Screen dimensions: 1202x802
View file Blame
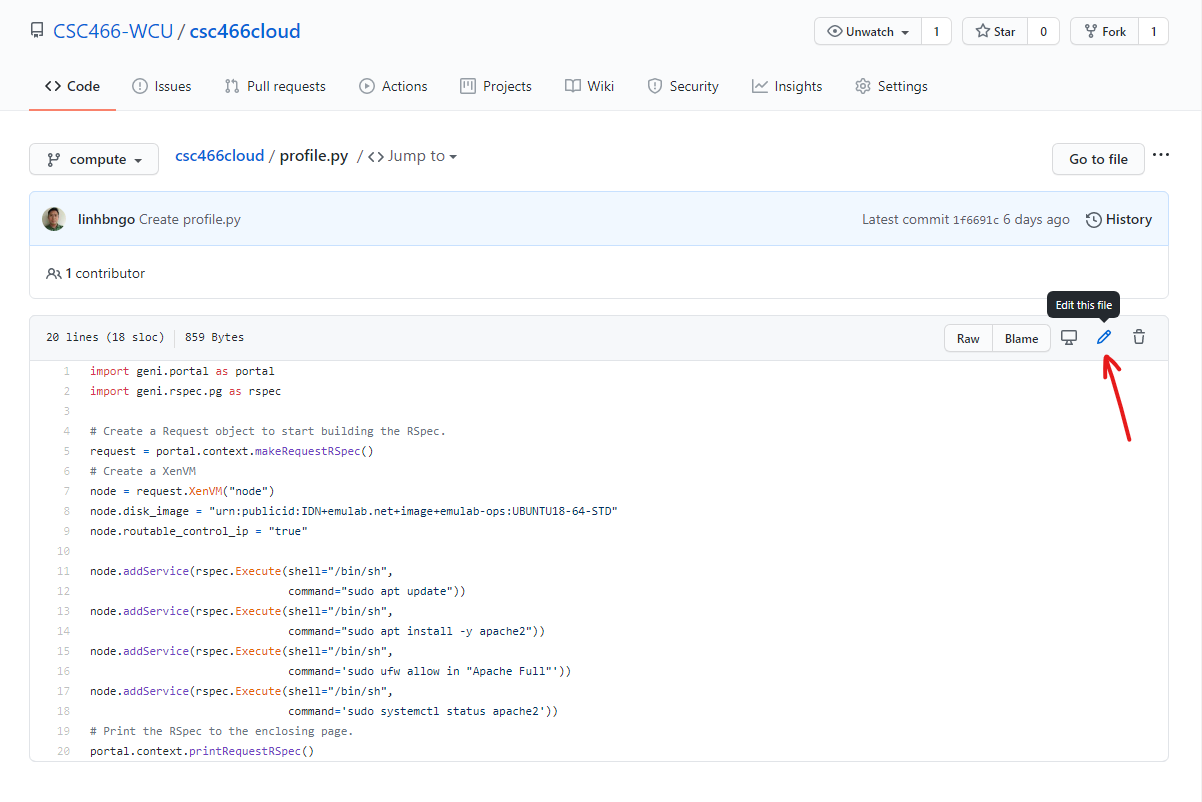click(1021, 338)
